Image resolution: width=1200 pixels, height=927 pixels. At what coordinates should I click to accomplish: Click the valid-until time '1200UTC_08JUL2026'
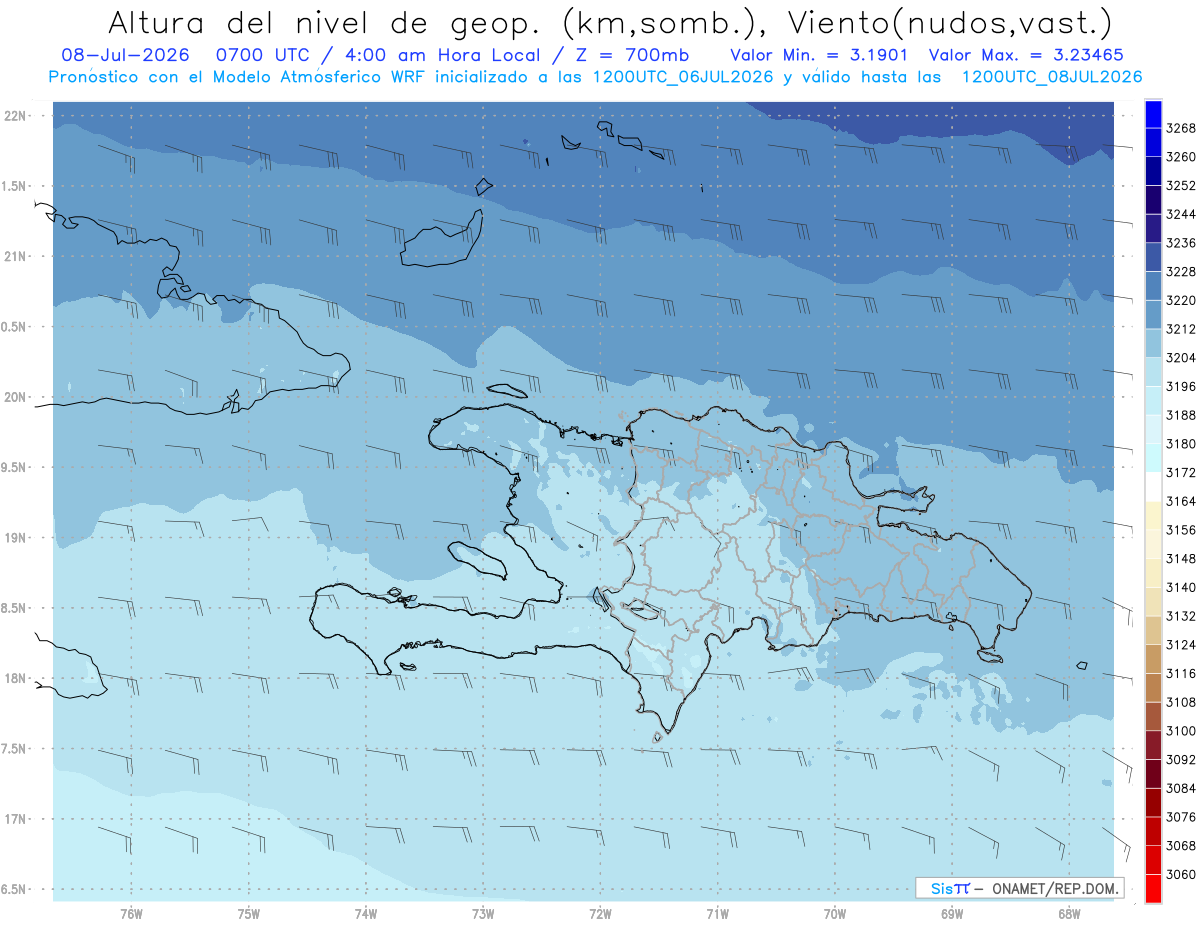(x=1052, y=76)
